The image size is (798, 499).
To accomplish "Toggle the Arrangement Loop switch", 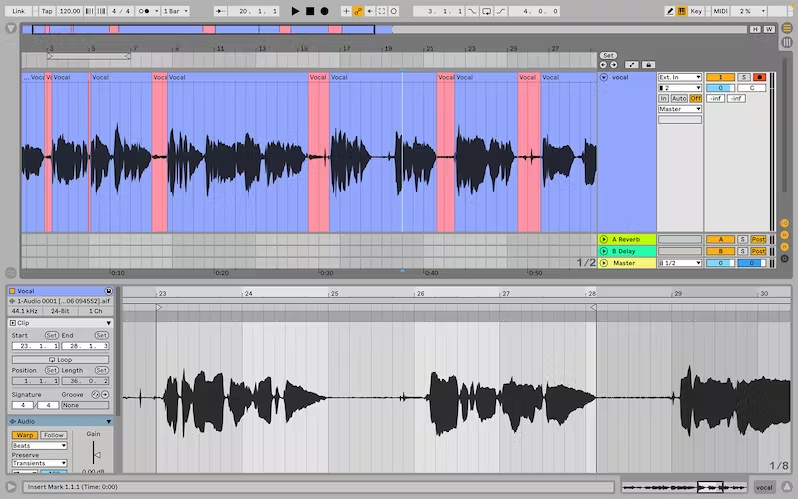I will [487, 11].
